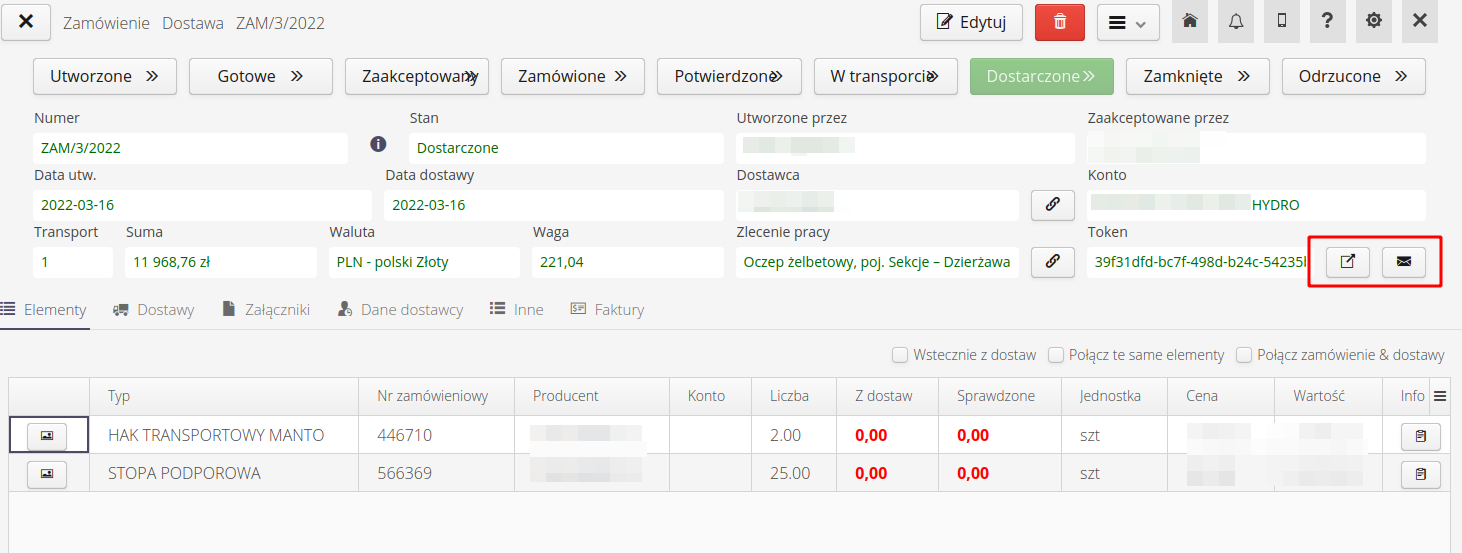Open image for STOPA PODPOROWA row
The image size is (1462, 553).
pos(47,473)
